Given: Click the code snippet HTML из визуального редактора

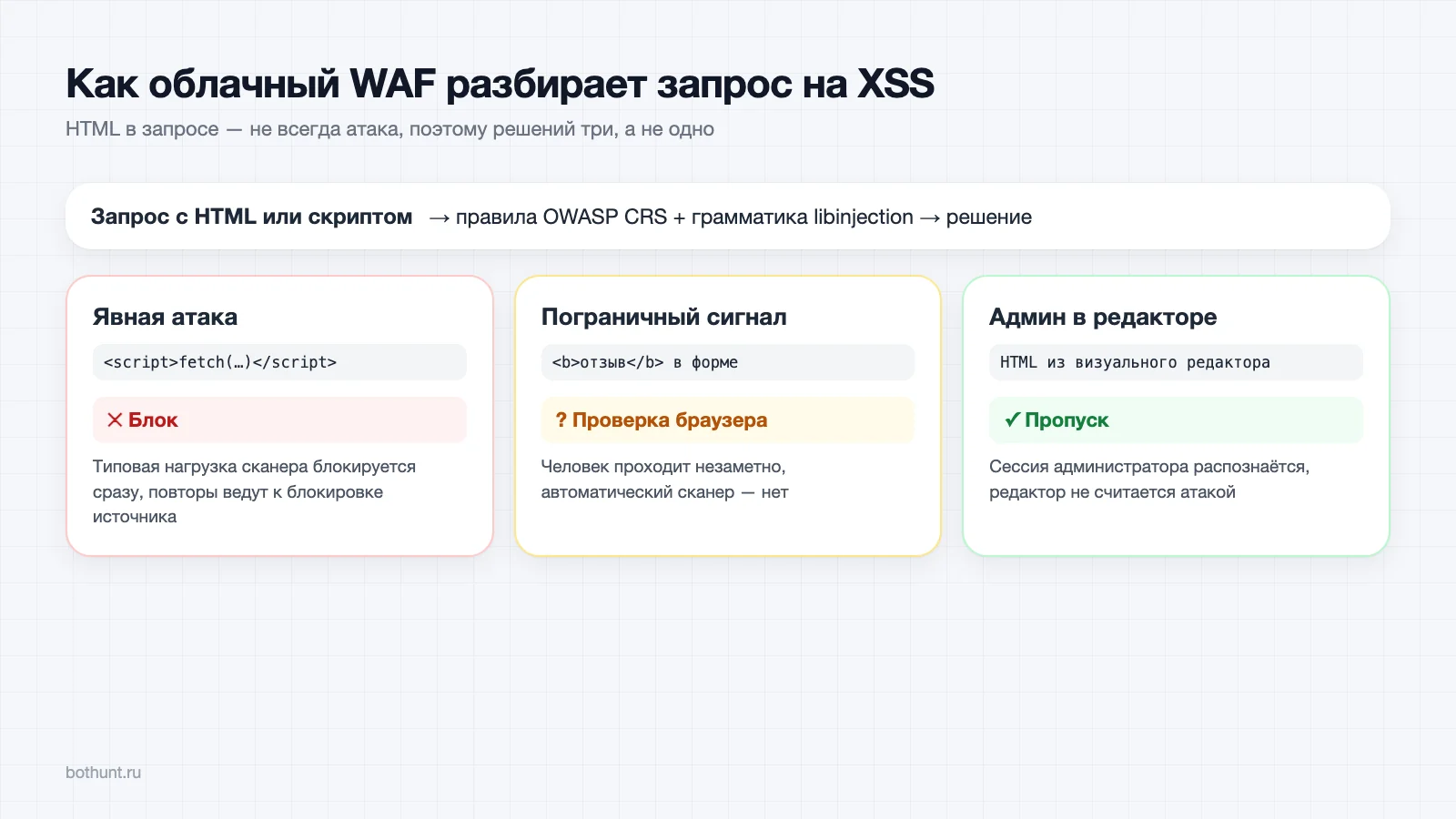Looking at the screenshot, I should [1176, 362].
